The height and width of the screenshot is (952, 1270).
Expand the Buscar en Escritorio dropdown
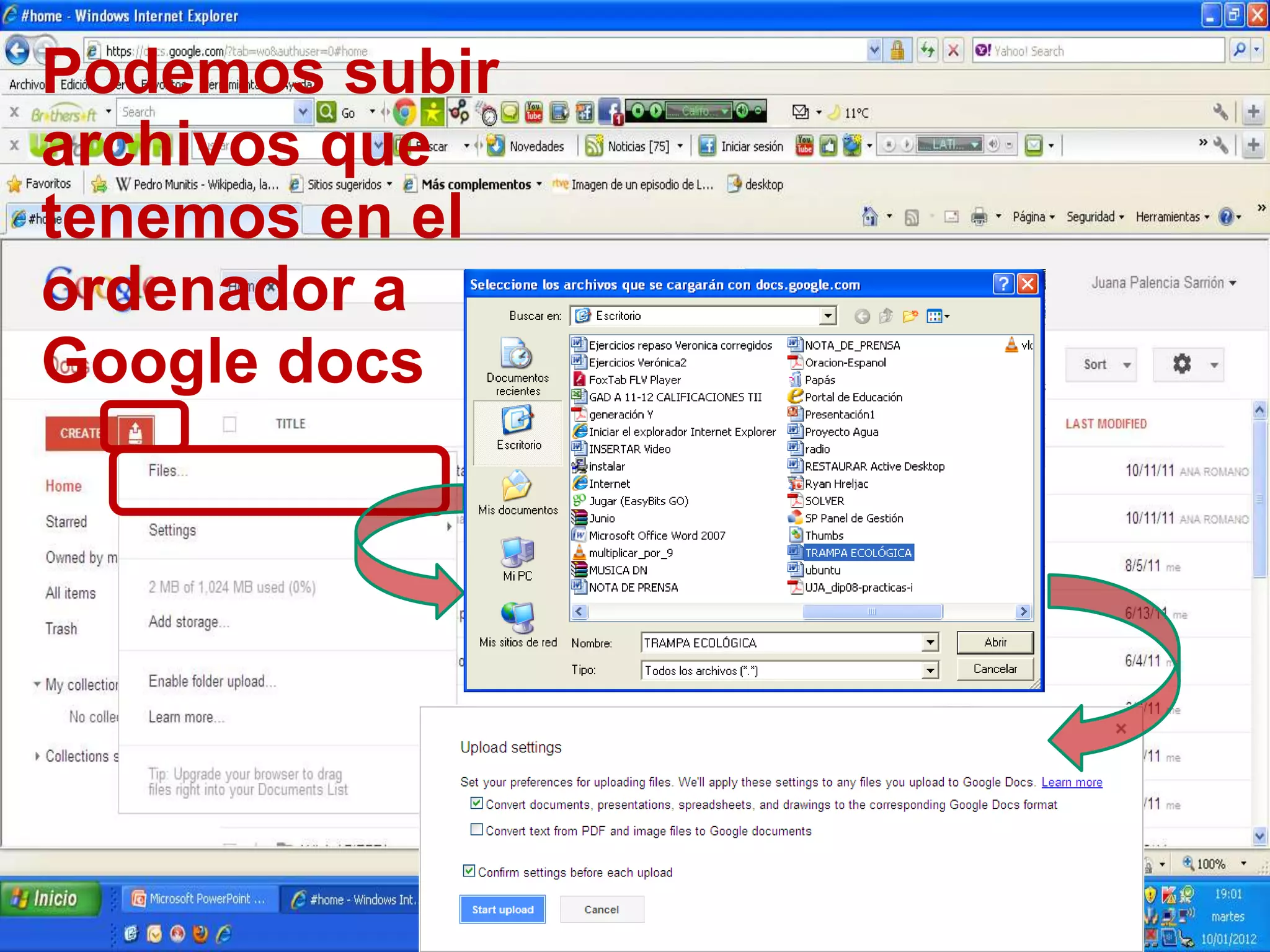click(x=828, y=316)
